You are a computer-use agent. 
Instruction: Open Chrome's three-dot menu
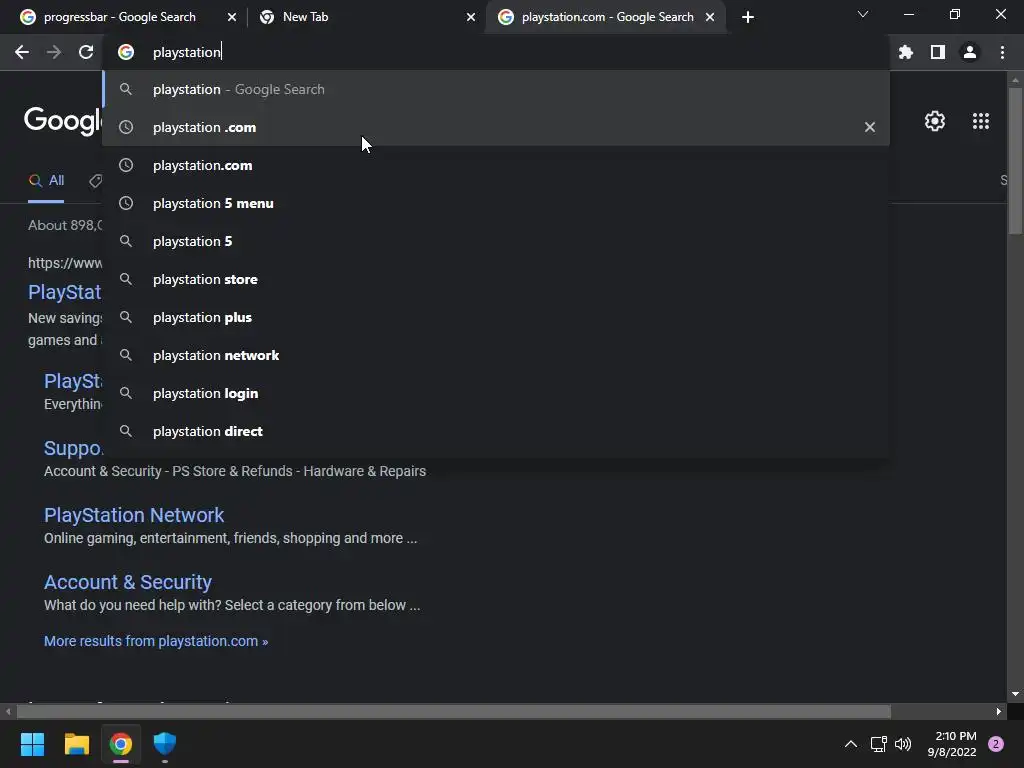[1002, 52]
